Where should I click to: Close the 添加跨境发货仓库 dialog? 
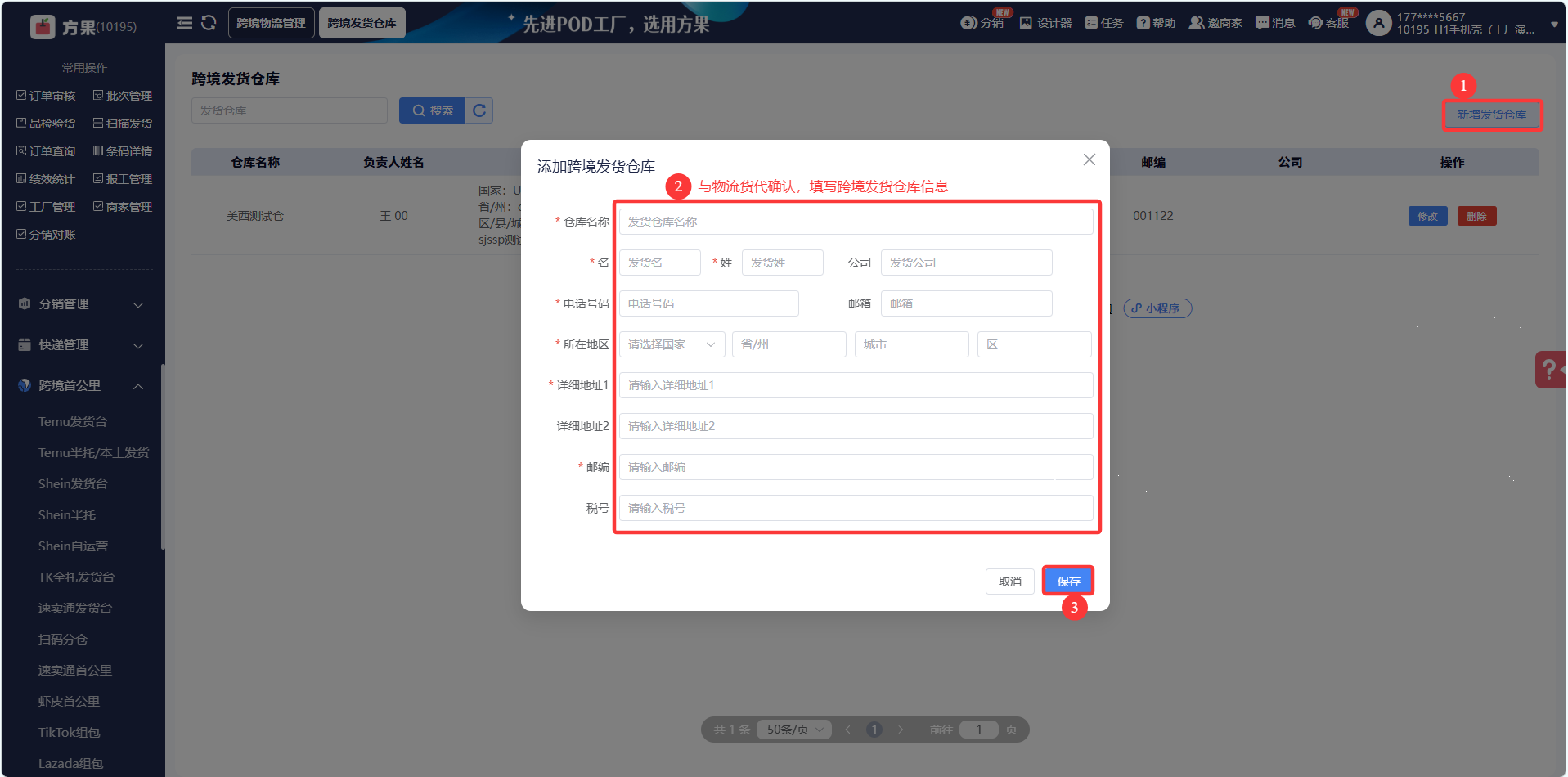point(1089,159)
